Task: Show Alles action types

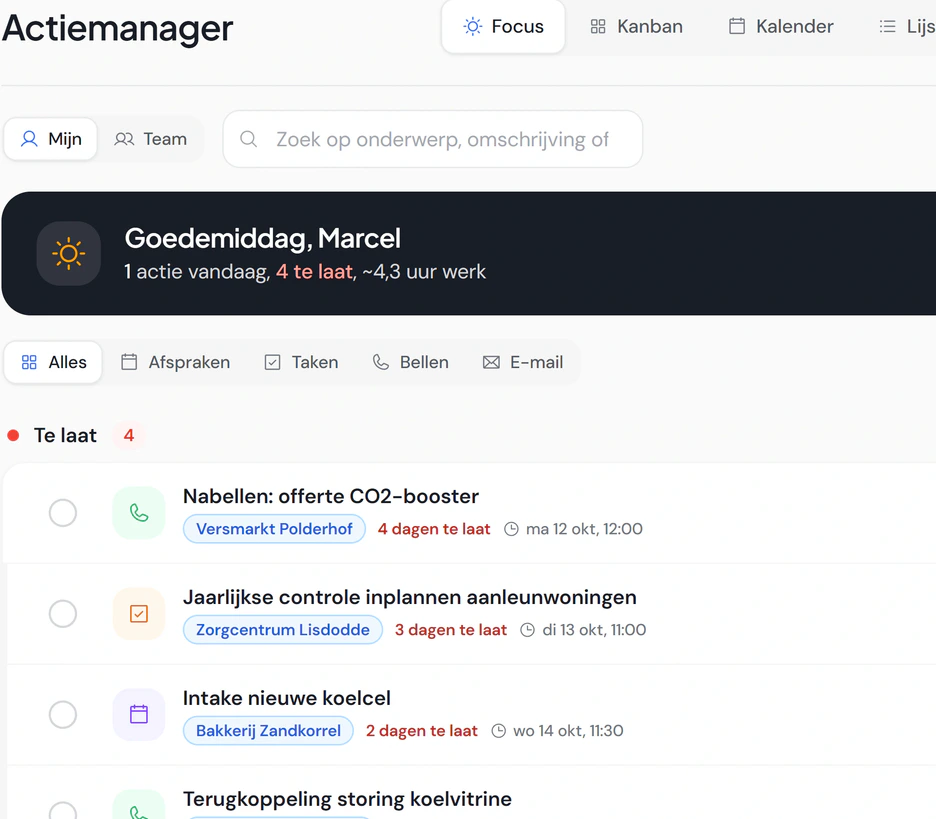Action: click(53, 362)
